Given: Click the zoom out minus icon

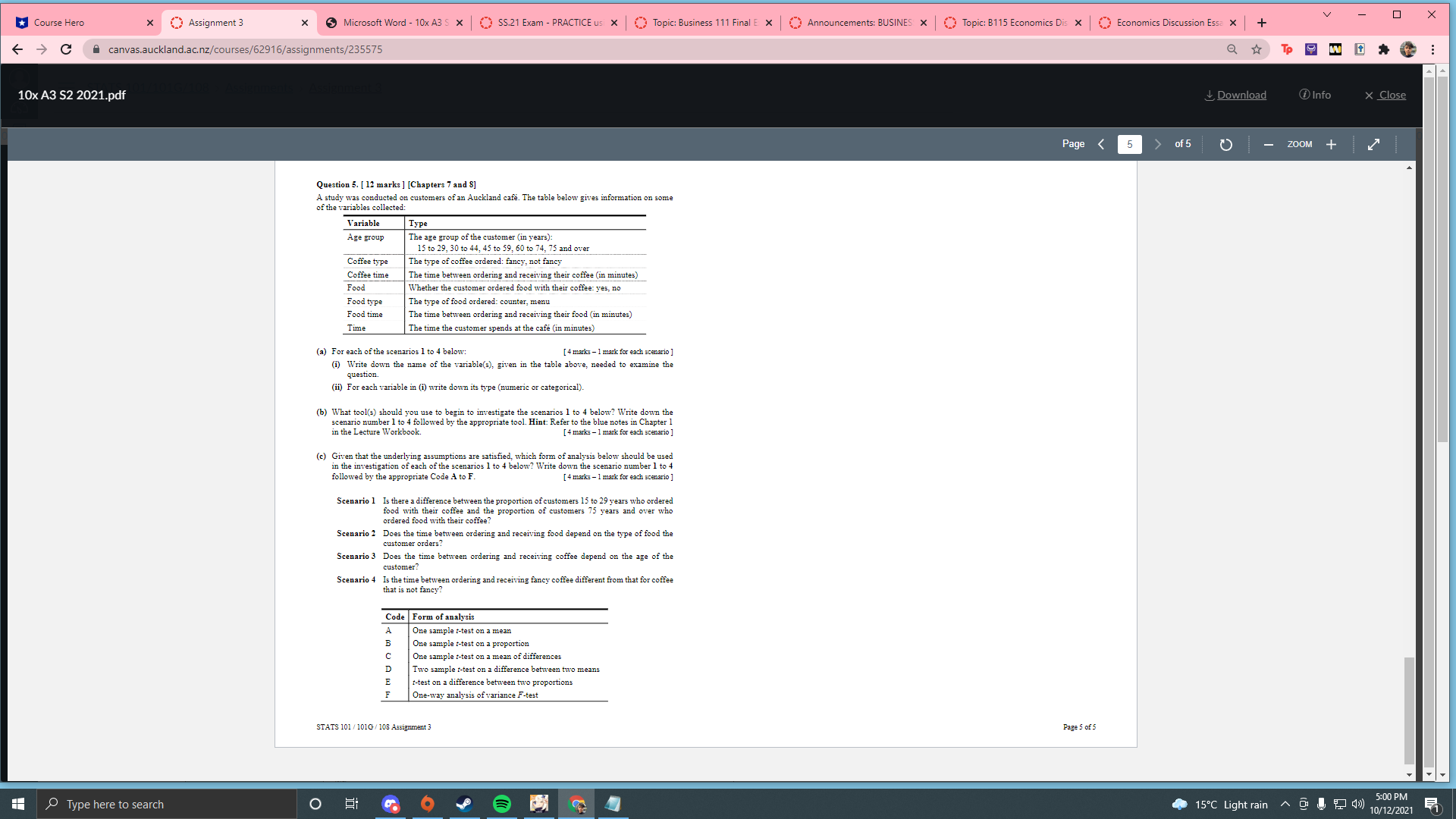Looking at the screenshot, I should point(1268,144).
